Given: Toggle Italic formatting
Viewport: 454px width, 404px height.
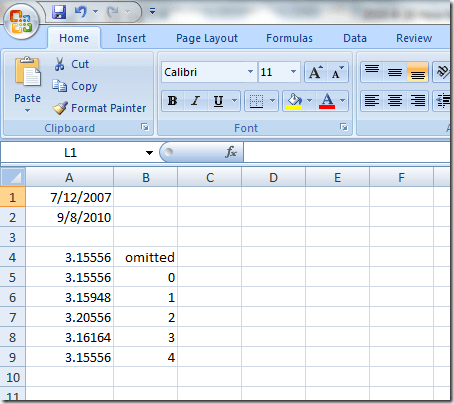Looking at the screenshot, I should (195, 101).
